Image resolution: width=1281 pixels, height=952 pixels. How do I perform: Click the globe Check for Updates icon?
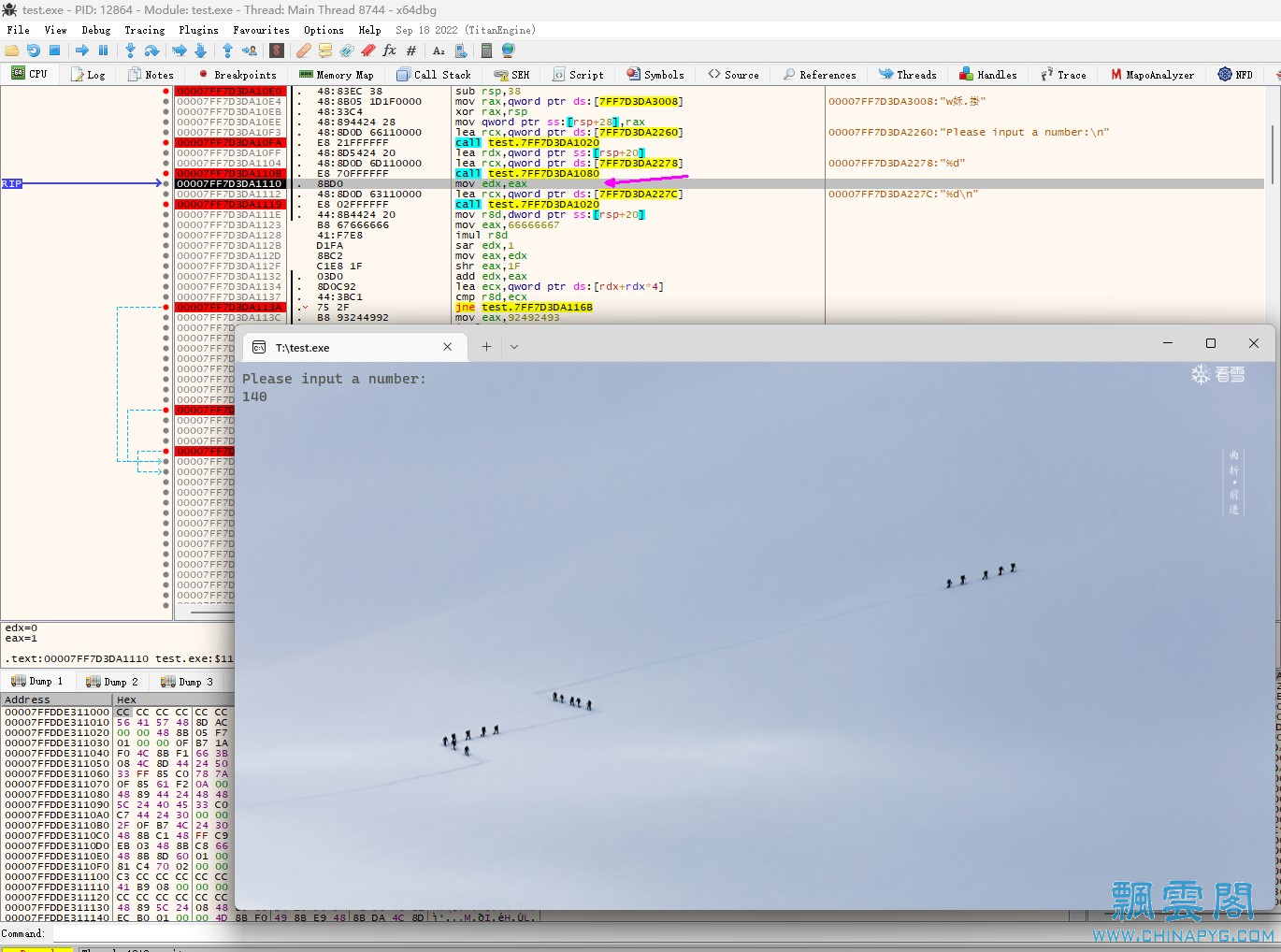[x=509, y=50]
